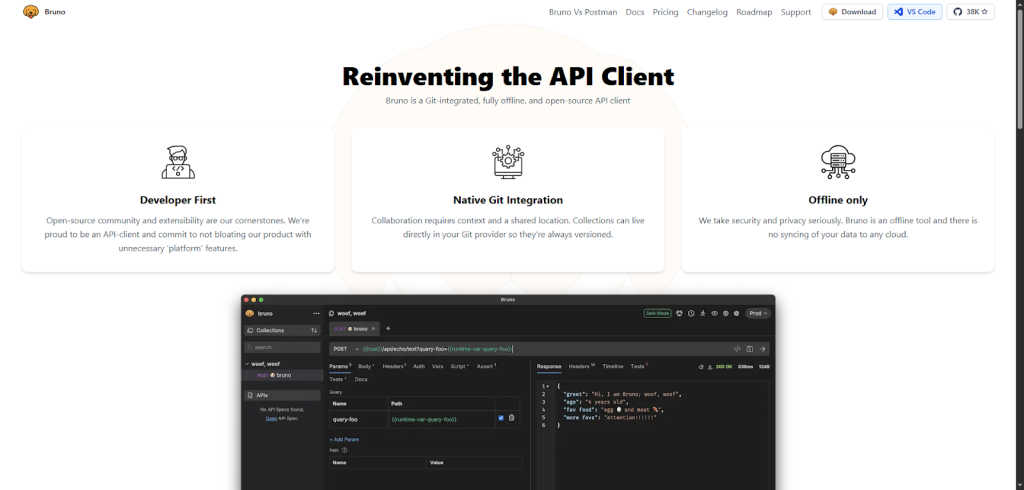
Task: Click the Download button
Action: [852, 12]
